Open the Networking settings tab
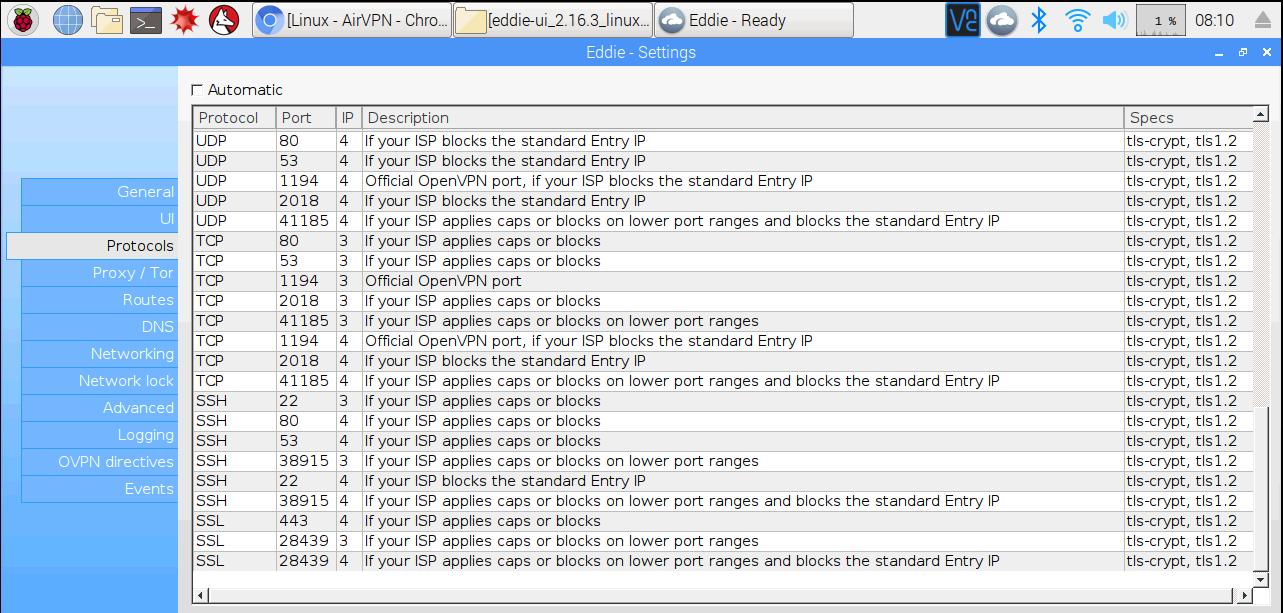This screenshot has height=613, width=1283. 99,354
